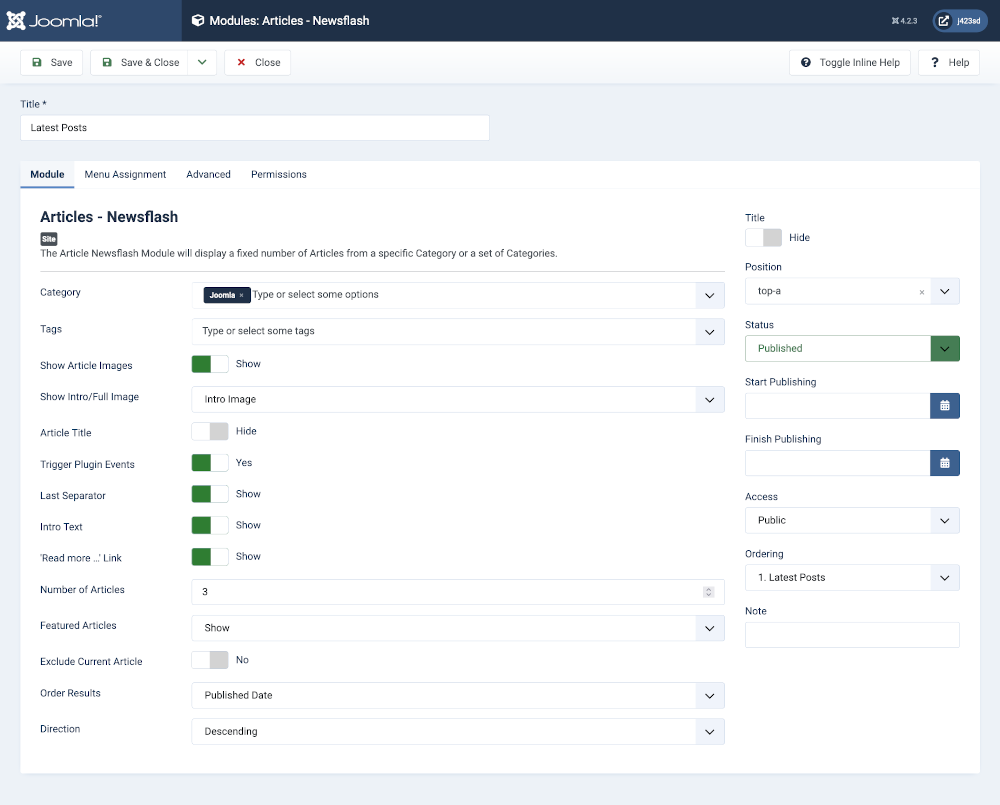Viewport: 1000px width, 805px height.
Task: Switch Exclude Current Article to Yes
Action: (x=209, y=659)
